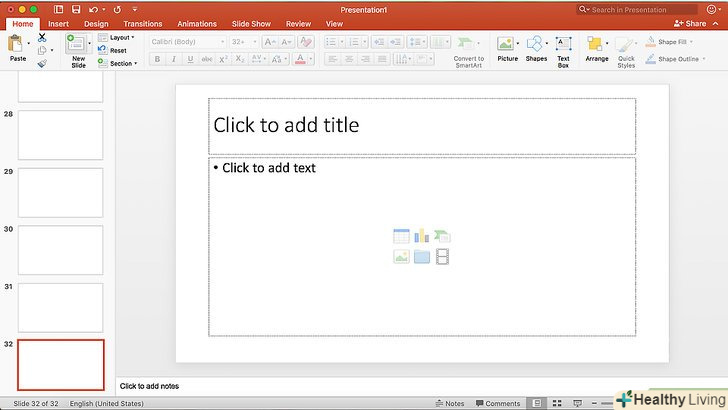Image resolution: width=728 pixels, height=410 pixels.
Task: Enable Normal view in status bar
Action: (536, 404)
